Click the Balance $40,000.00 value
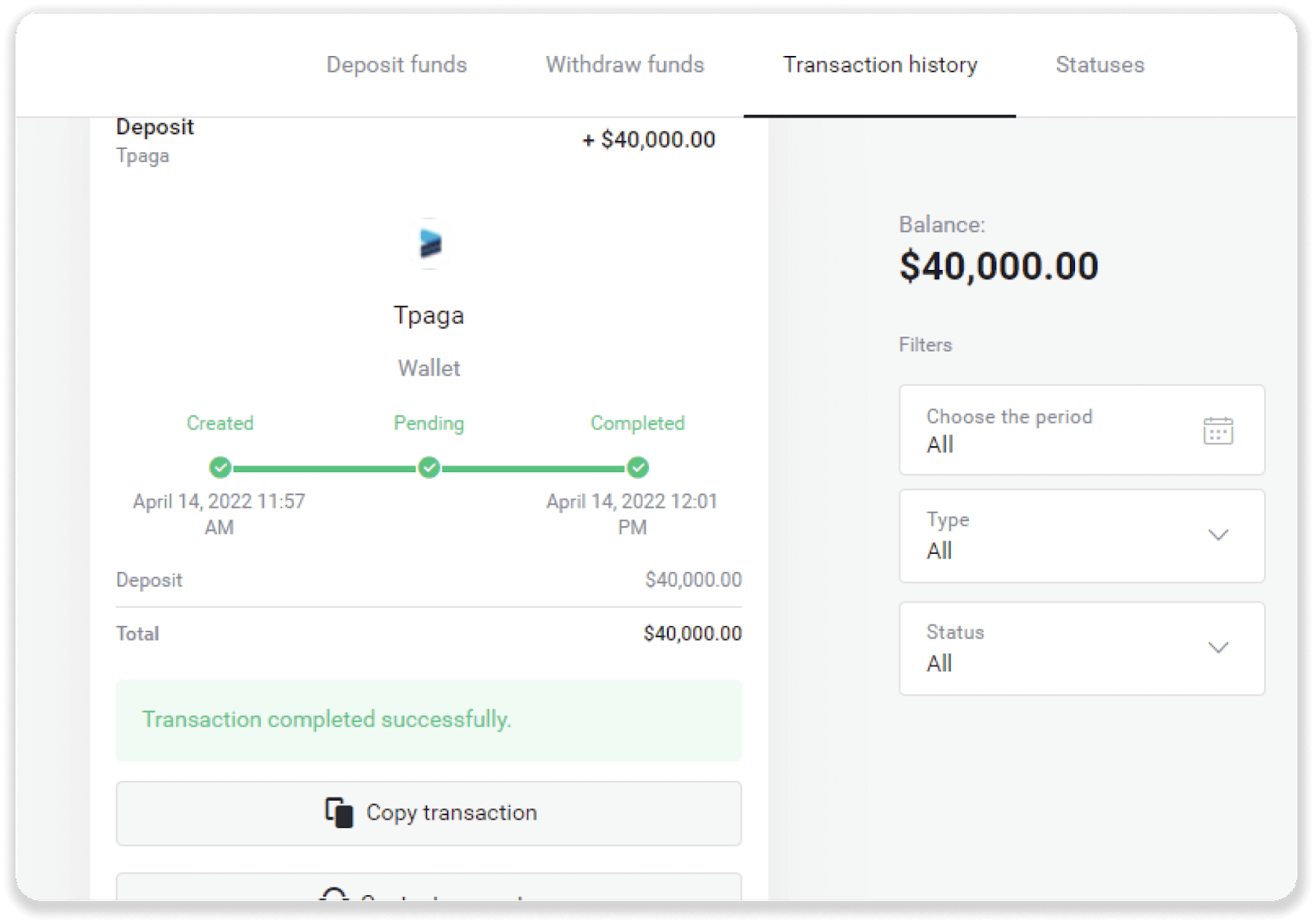 (x=999, y=265)
